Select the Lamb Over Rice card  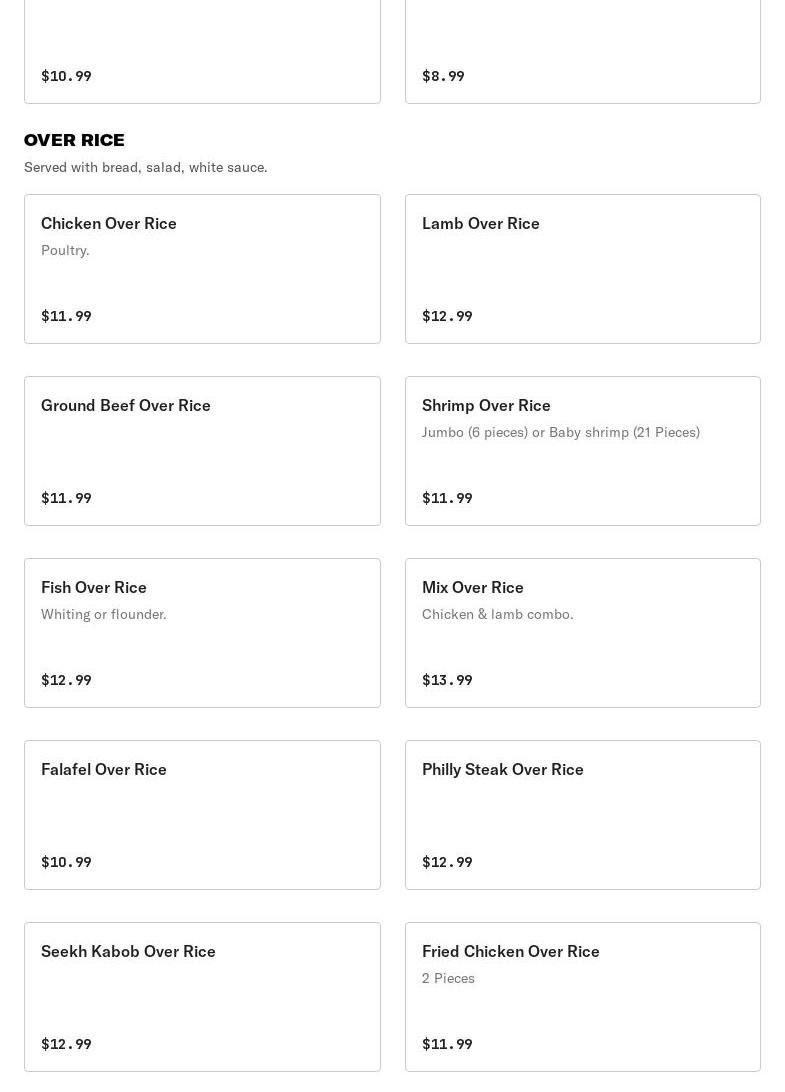click(x=582, y=268)
